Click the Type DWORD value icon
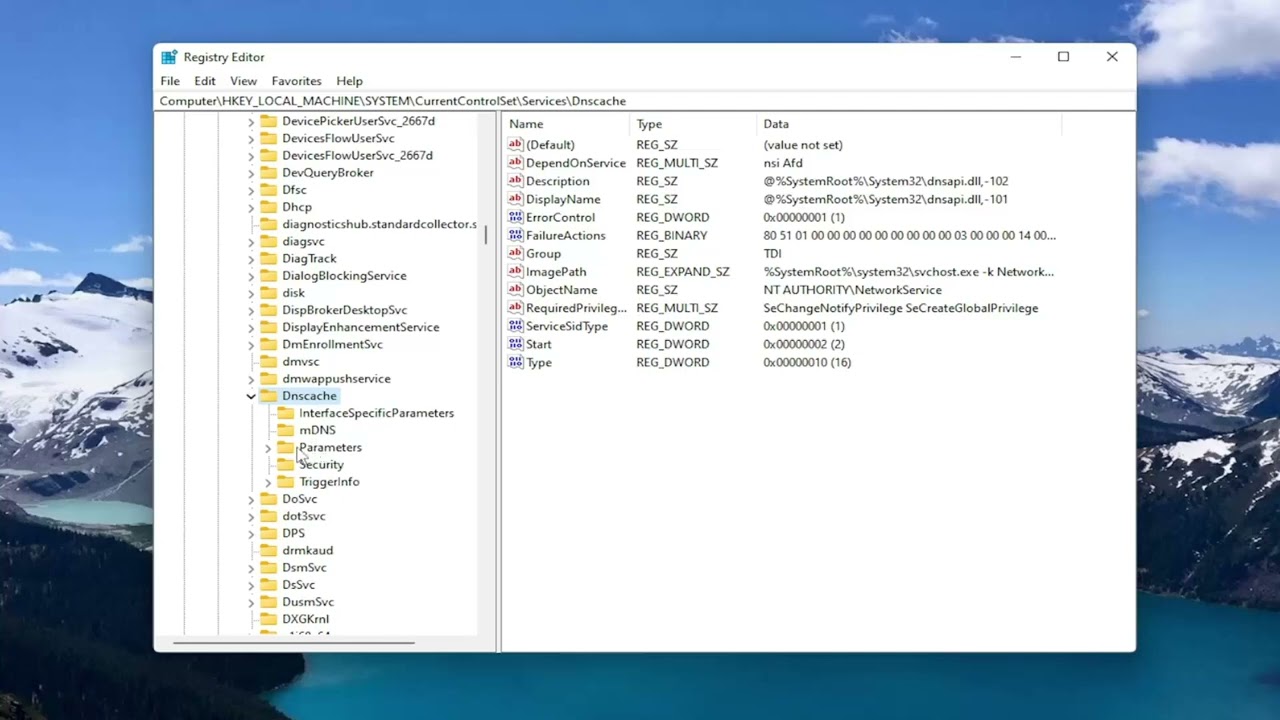 515,362
